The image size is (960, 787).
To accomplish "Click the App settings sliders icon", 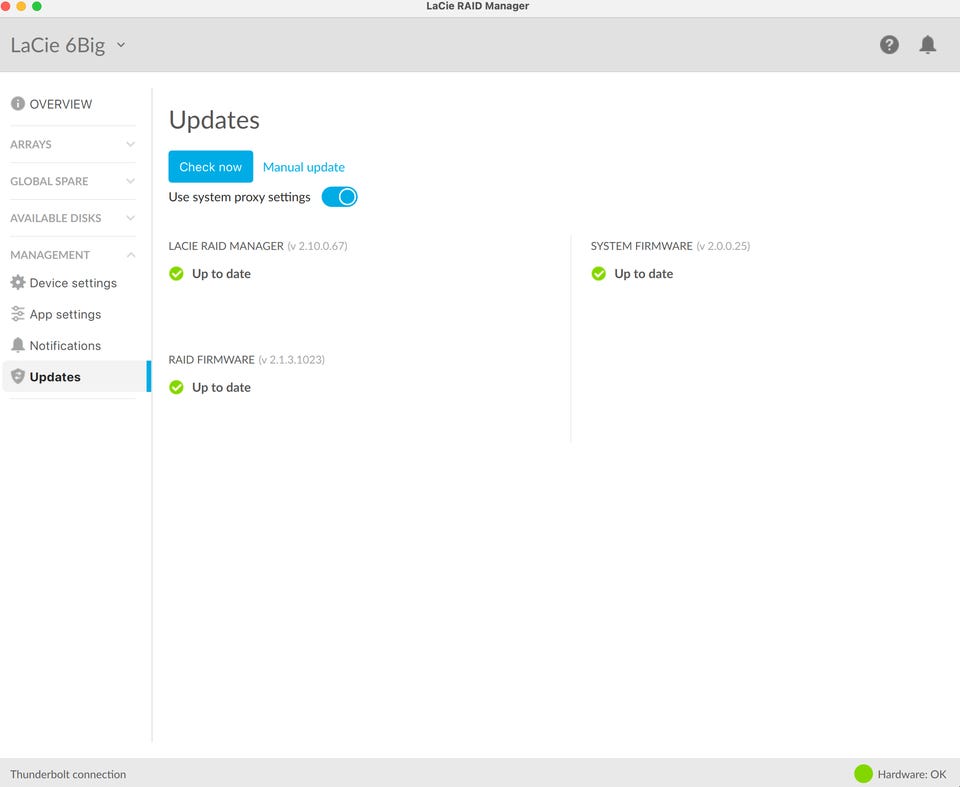I will 18,314.
